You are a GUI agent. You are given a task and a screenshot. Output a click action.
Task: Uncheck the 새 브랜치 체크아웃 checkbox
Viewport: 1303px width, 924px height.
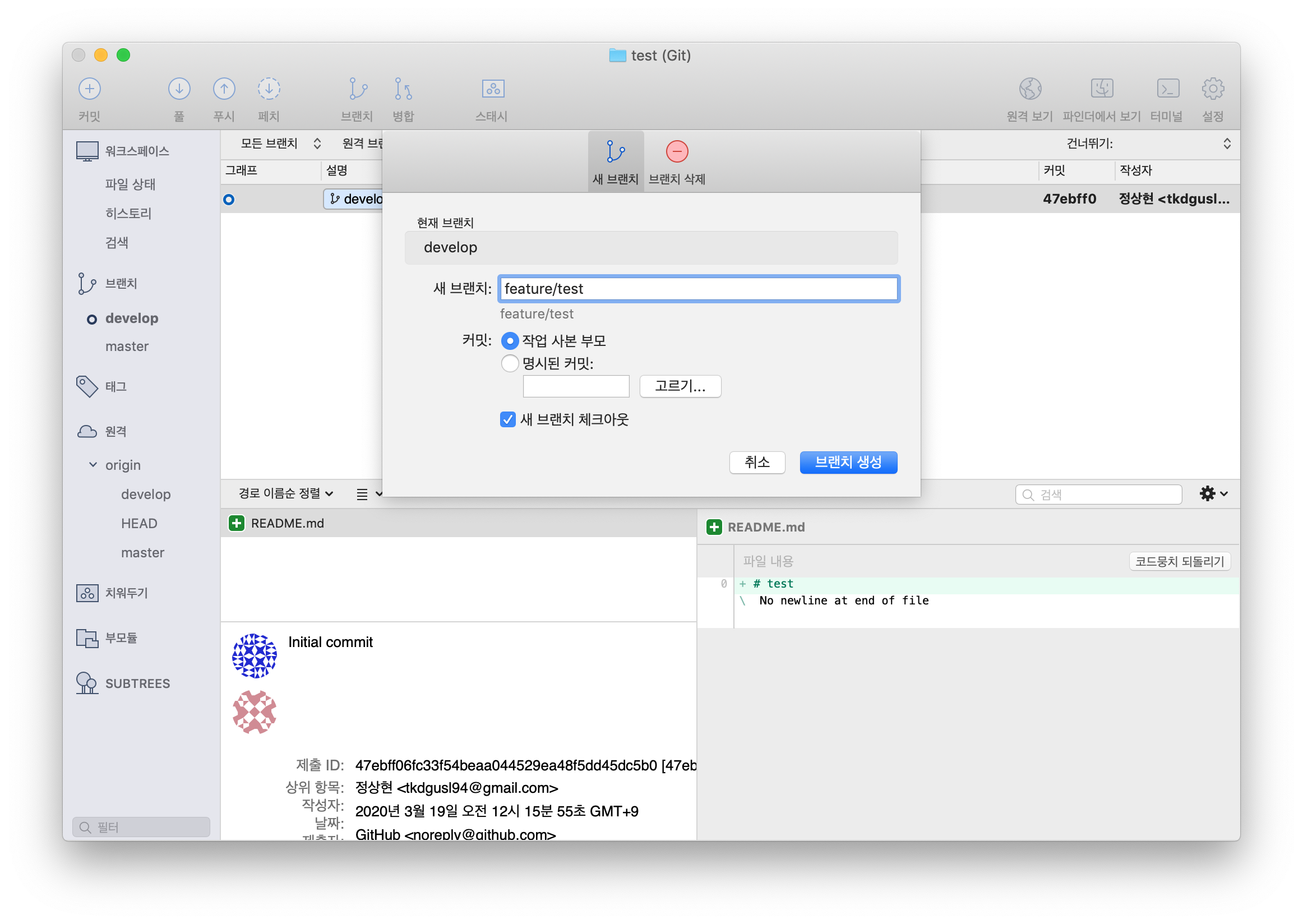[x=507, y=419]
